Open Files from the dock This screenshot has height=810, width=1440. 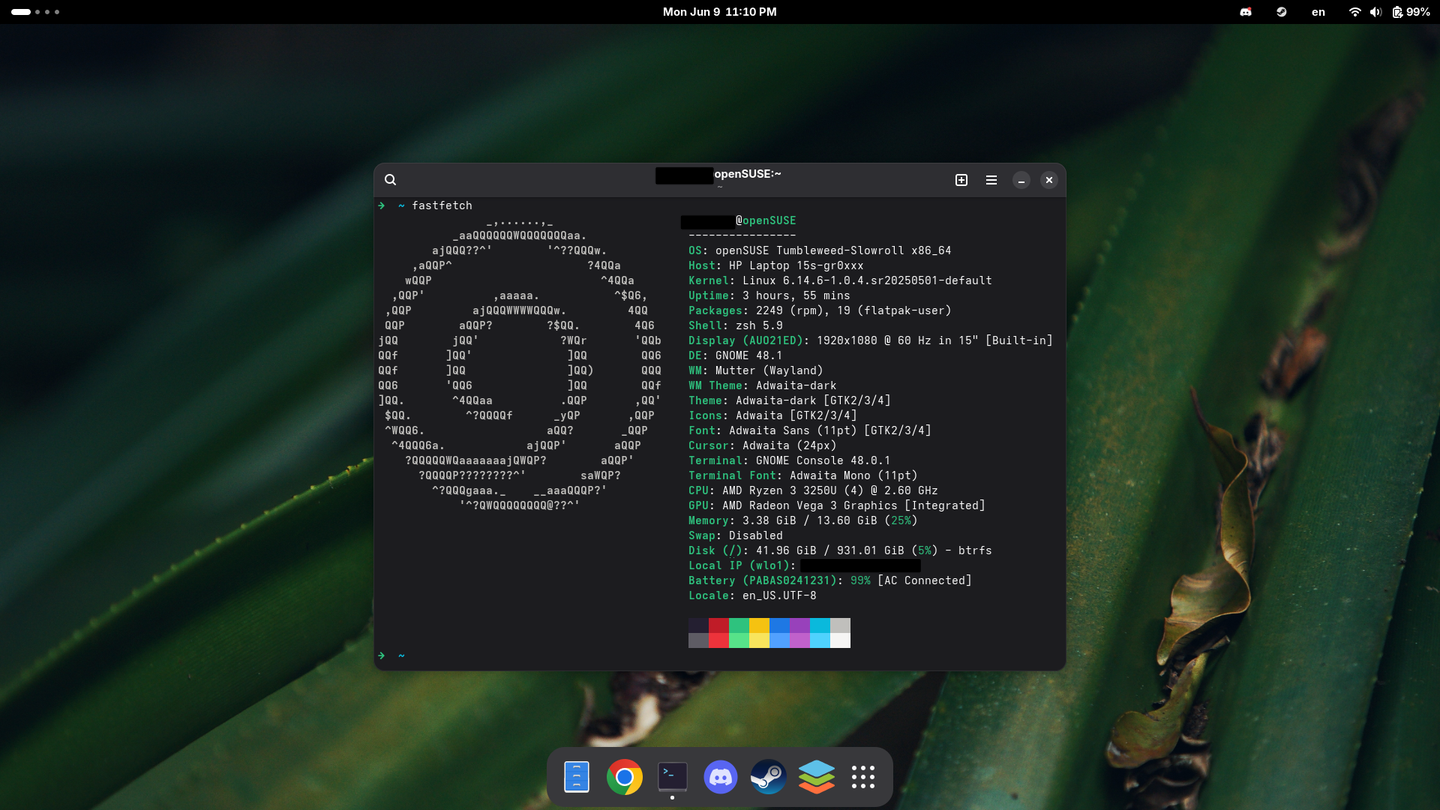[x=577, y=777]
